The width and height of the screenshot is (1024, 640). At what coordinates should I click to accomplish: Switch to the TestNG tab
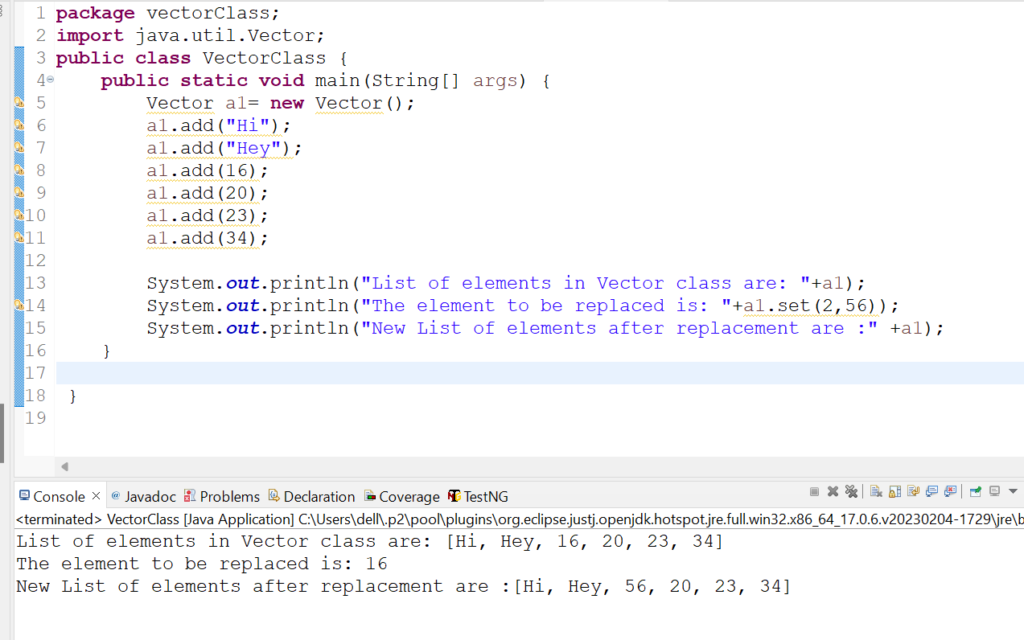(x=478, y=496)
